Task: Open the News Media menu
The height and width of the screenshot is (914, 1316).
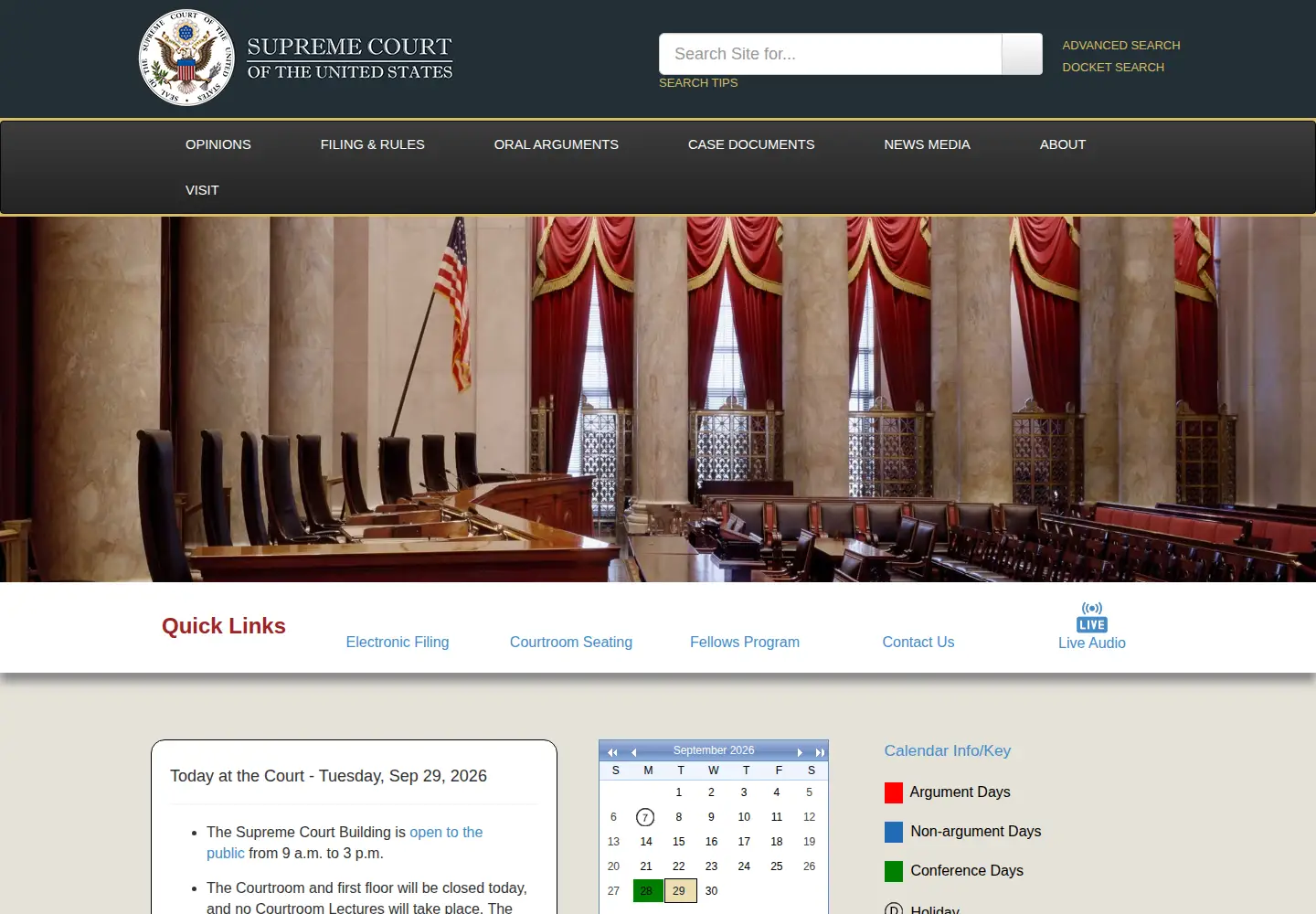Action: 927,144
